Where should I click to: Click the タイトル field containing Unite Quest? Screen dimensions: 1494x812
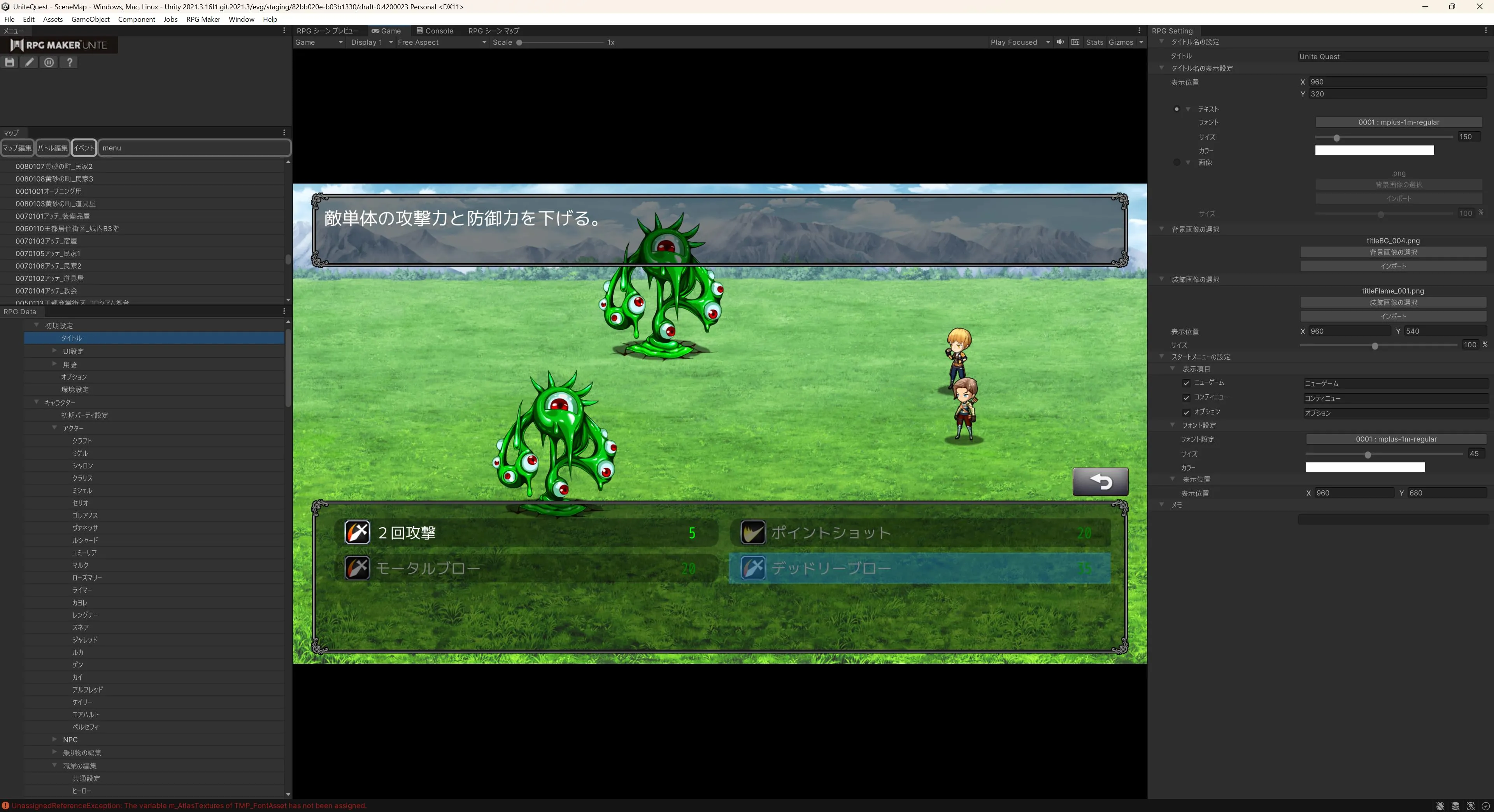click(1392, 57)
